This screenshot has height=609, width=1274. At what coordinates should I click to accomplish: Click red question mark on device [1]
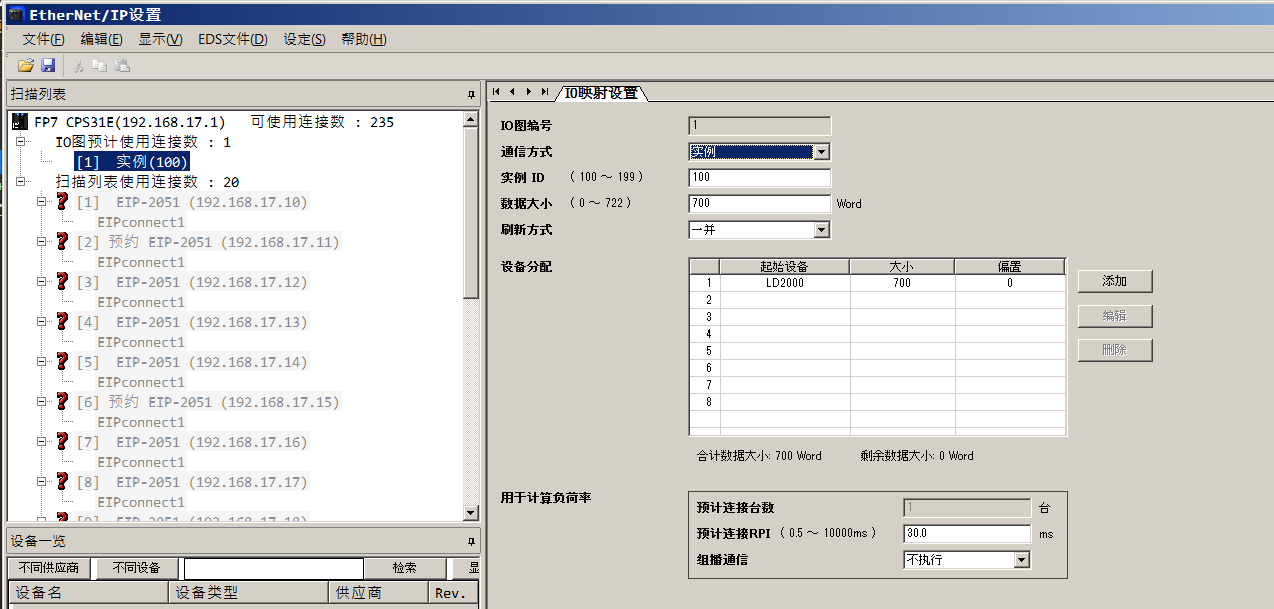click(62, 202)
